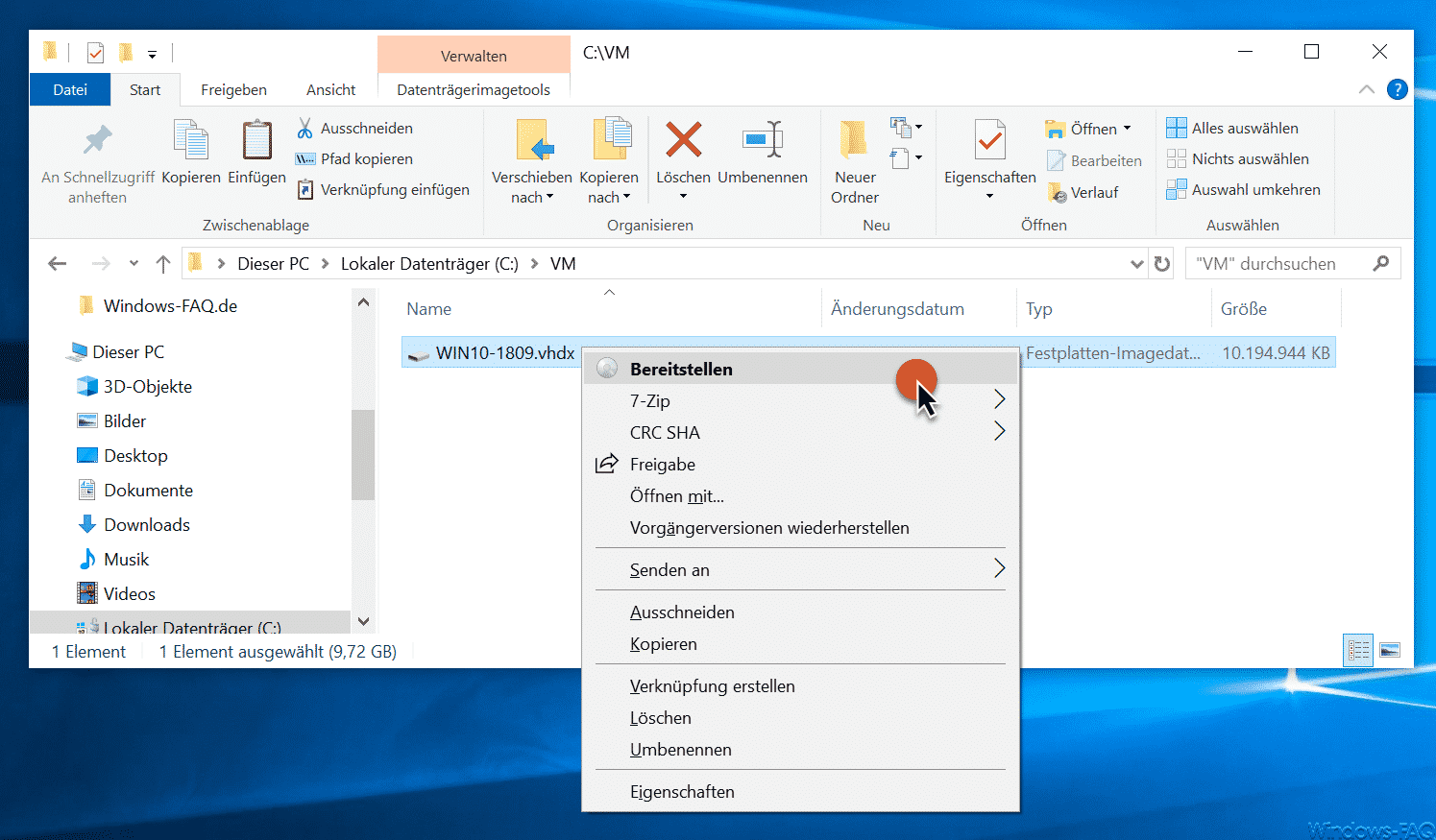The height and width of the screenshot is (840, 1436).
Task: Expand the Senden an submenu
Action: [x=999, y=568]
